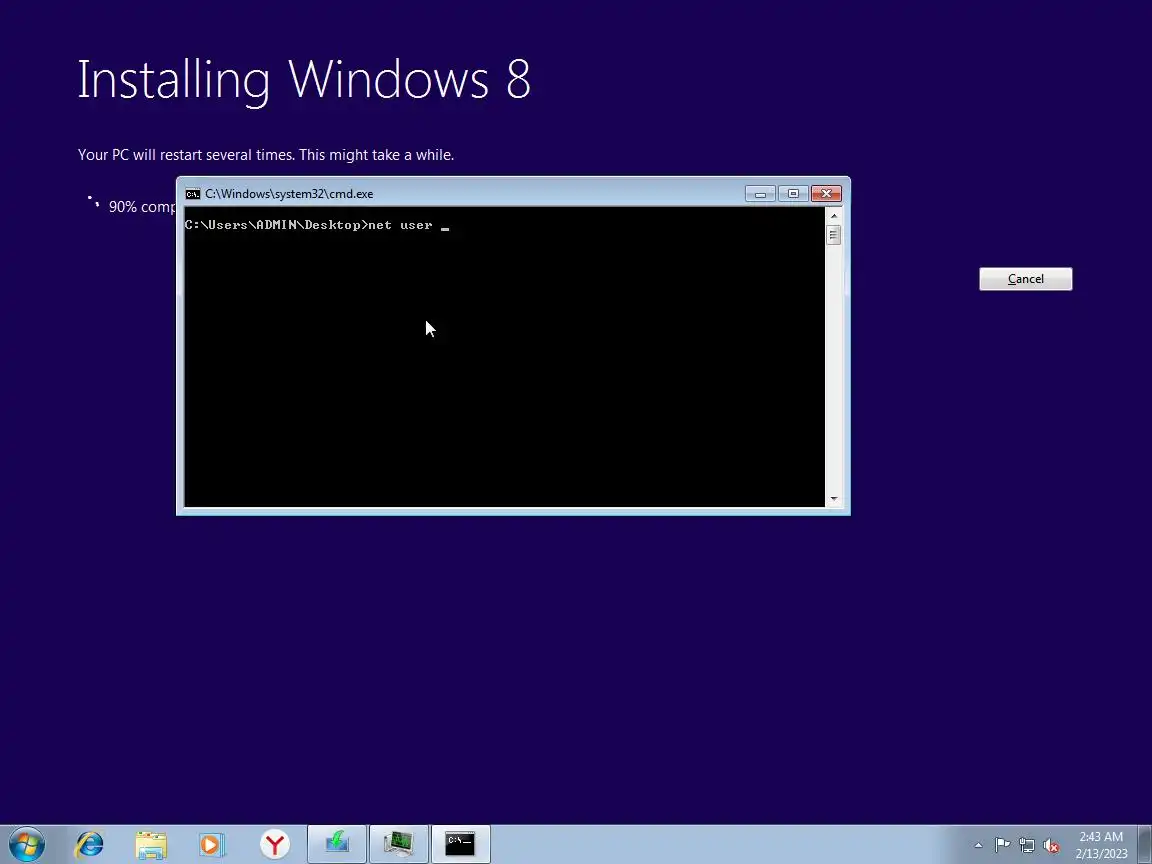1152x864 pixels.
Task: Click the date 2/13/2023 in tray
Action: pos(1101,854)
